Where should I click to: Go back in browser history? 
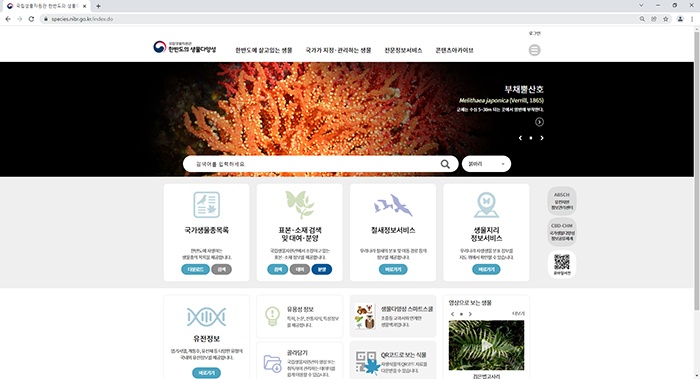coord(8,19)
